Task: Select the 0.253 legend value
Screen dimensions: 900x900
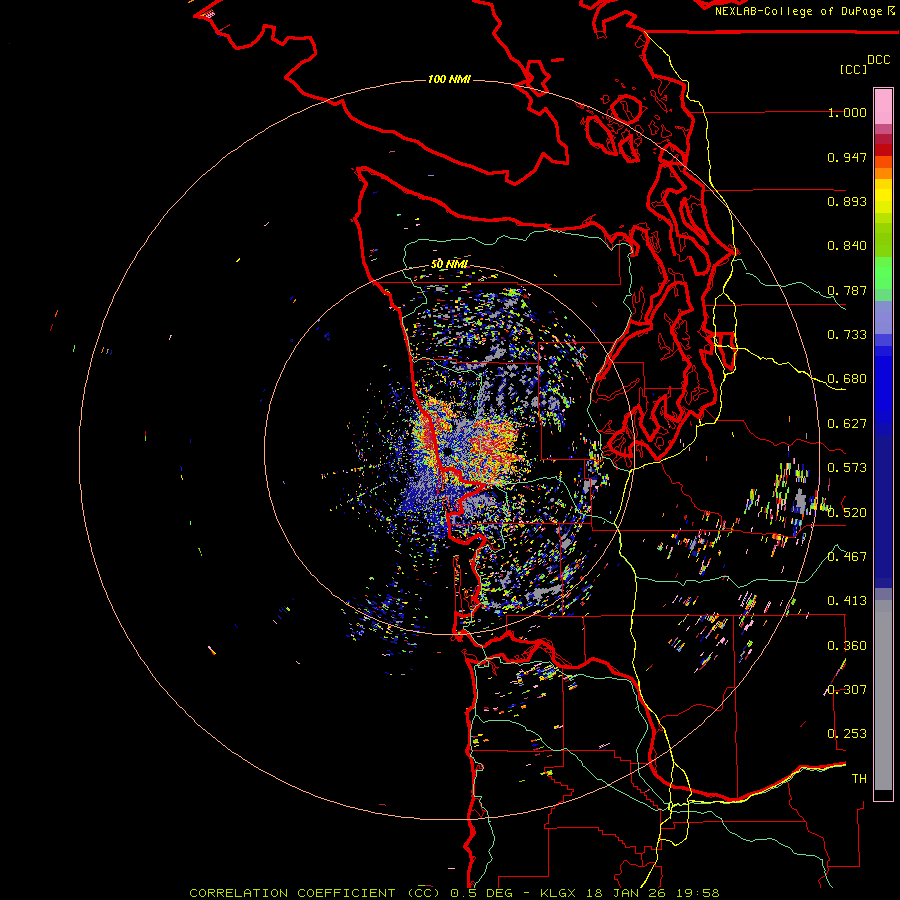Action: click(847, 734)
